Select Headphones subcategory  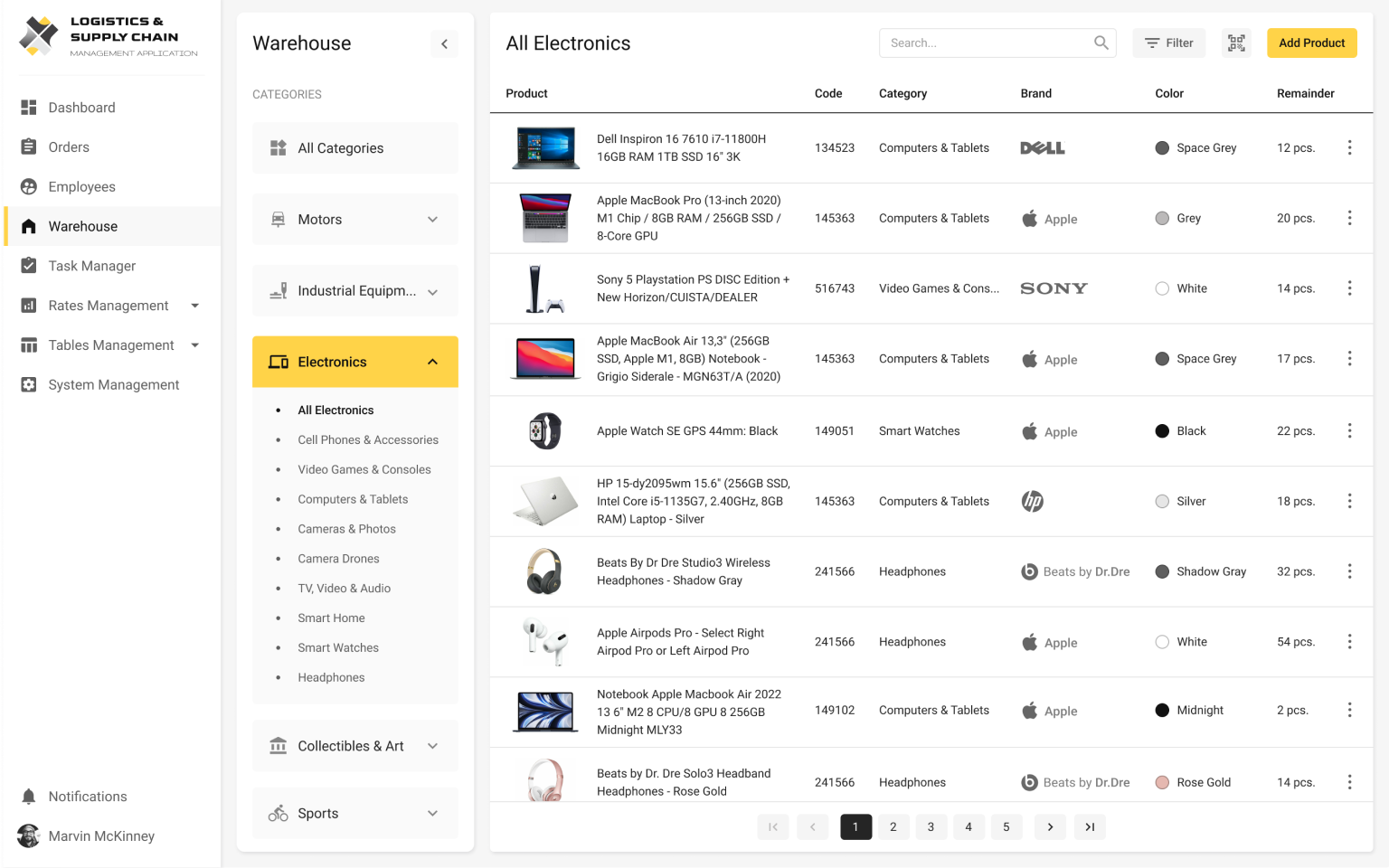pyautogui.click(x=332, y=678)
